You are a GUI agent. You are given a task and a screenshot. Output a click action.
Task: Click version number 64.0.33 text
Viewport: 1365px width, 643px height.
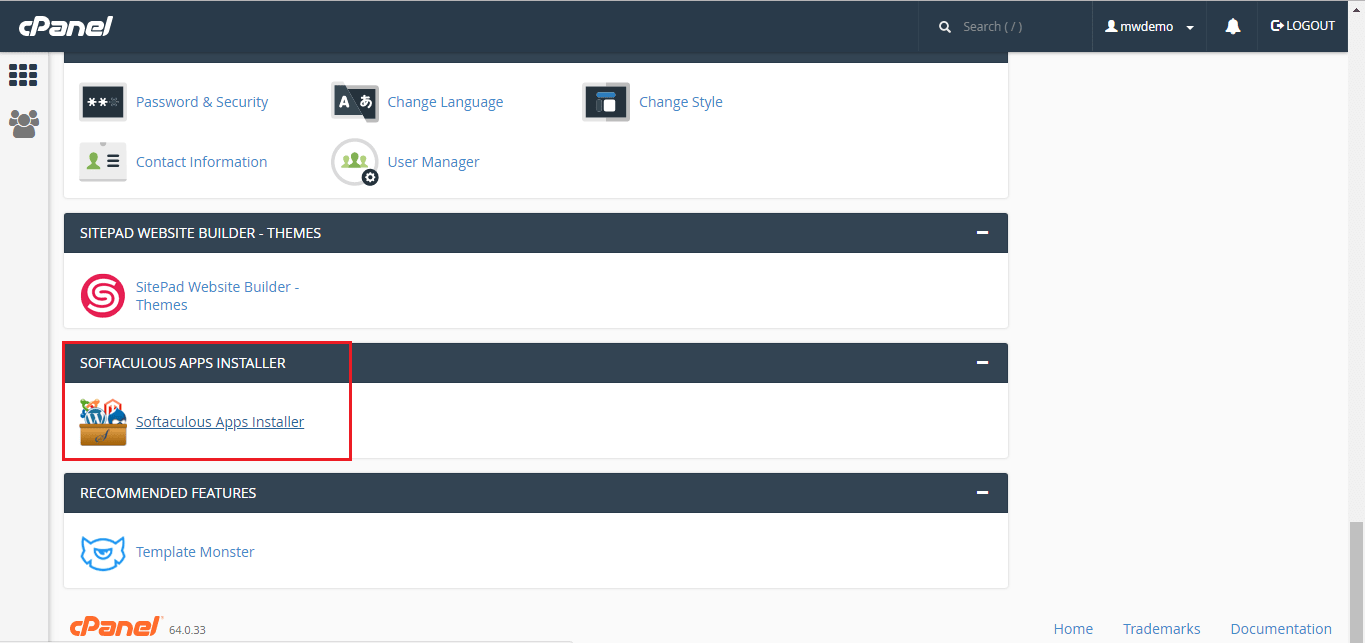[x=188, y=631]
